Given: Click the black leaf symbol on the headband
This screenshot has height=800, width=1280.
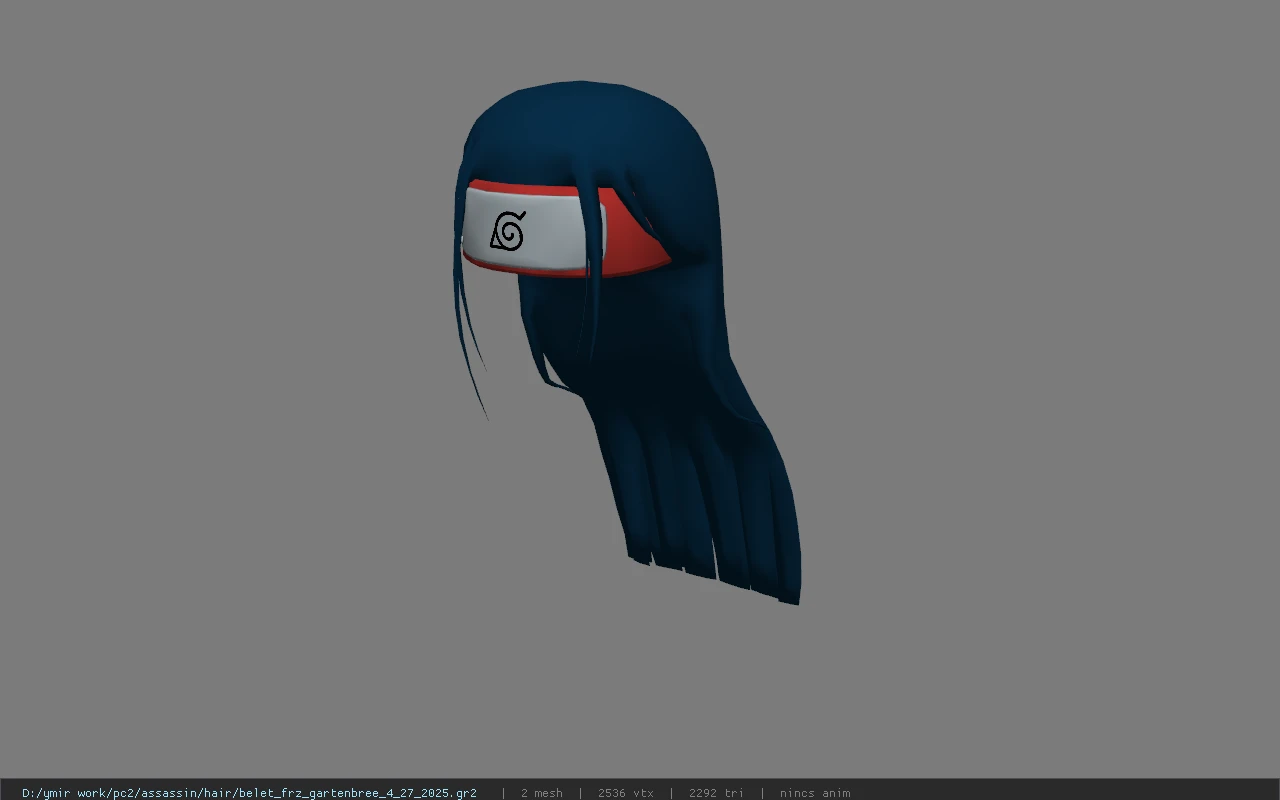Looking at the screenshot, I should coord(508,231).
